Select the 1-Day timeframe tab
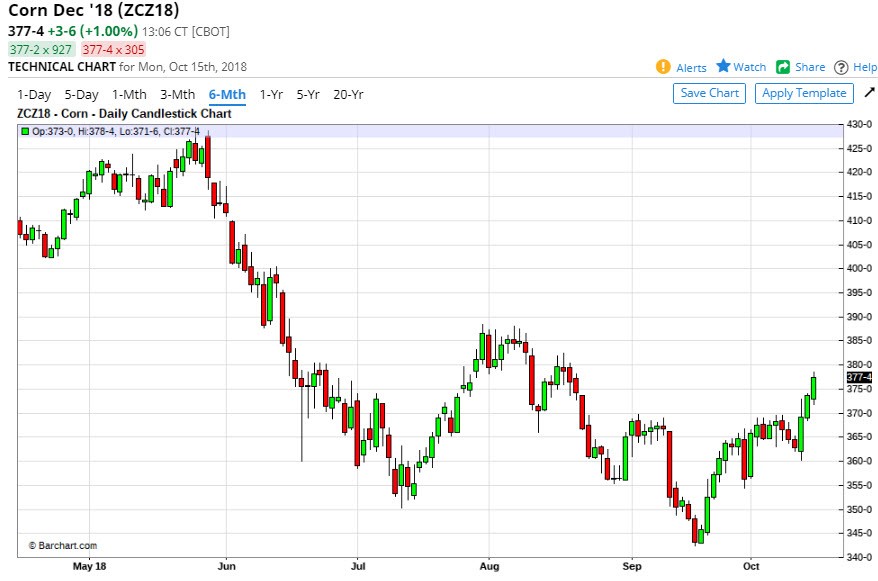The image size is (878, 581). coord(34,95)
